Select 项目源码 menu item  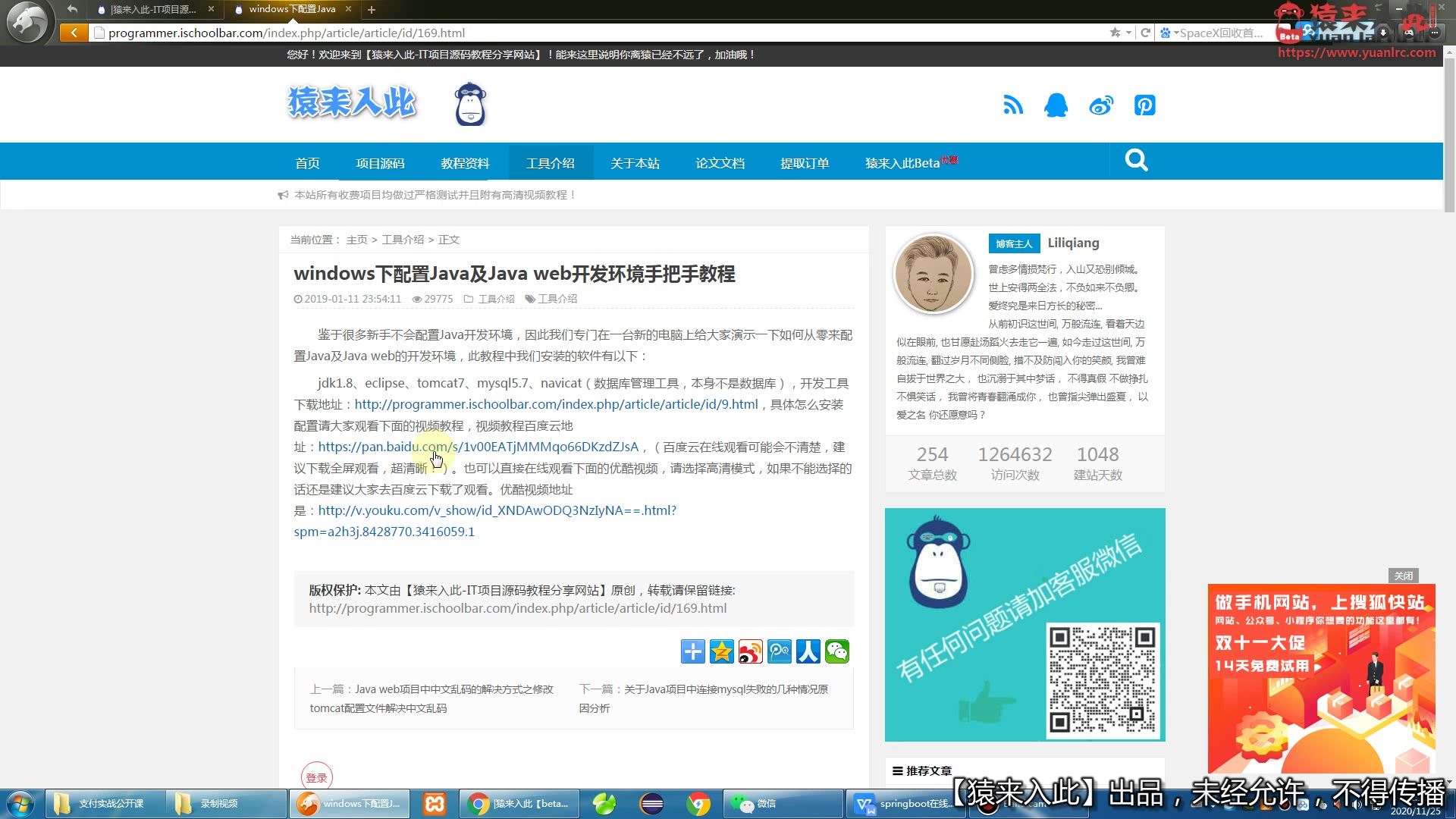point(380,163)
